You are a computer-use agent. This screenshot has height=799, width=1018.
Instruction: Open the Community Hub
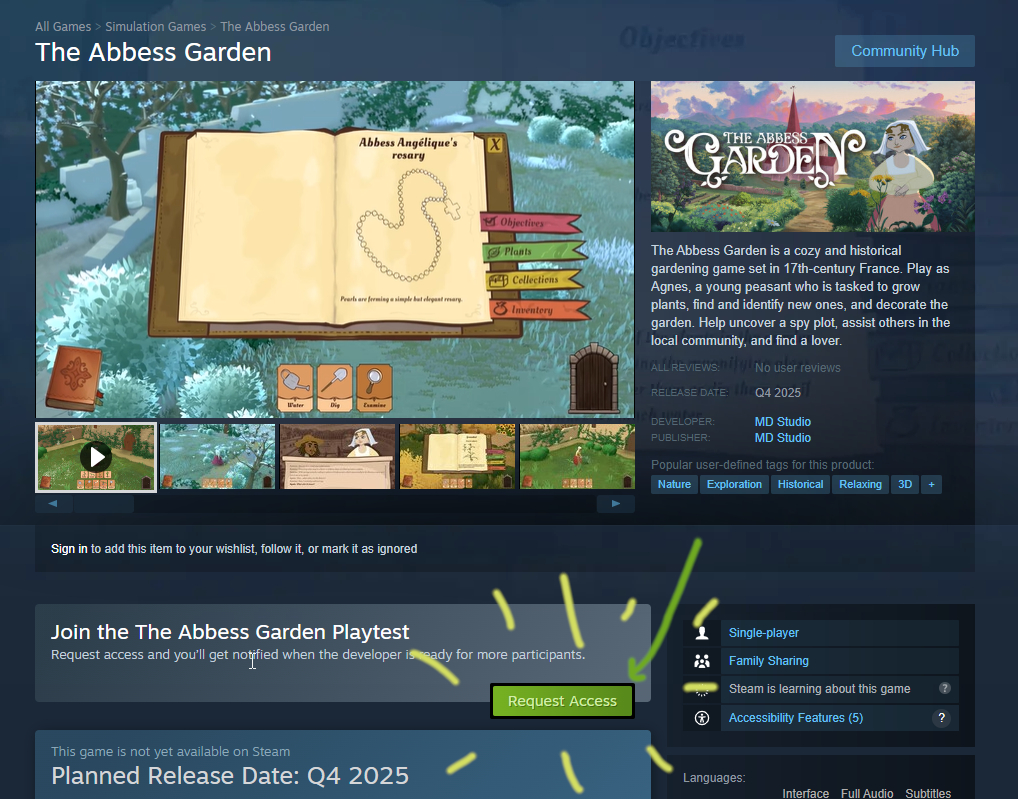point(904,51)
